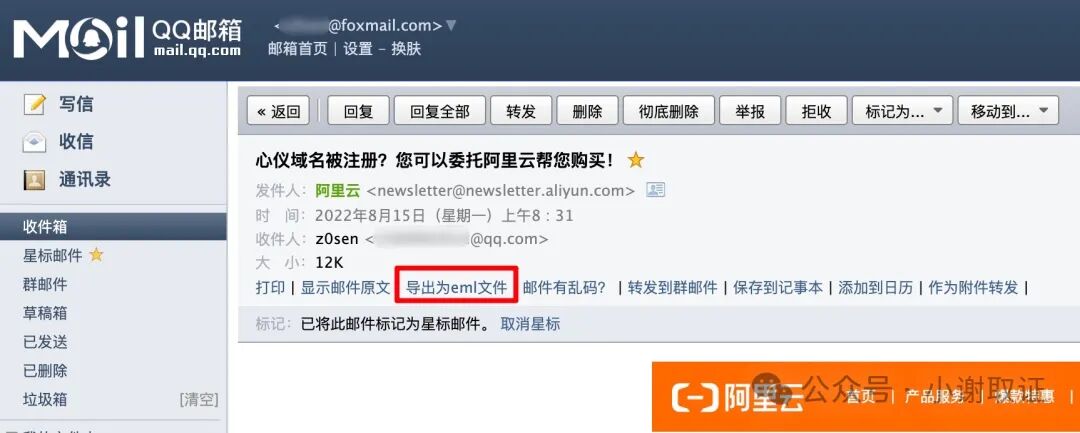Viewport: 1080px width, 433px height.
Task: Click the 彻底删除 button
Action: (x=668, y=111)
